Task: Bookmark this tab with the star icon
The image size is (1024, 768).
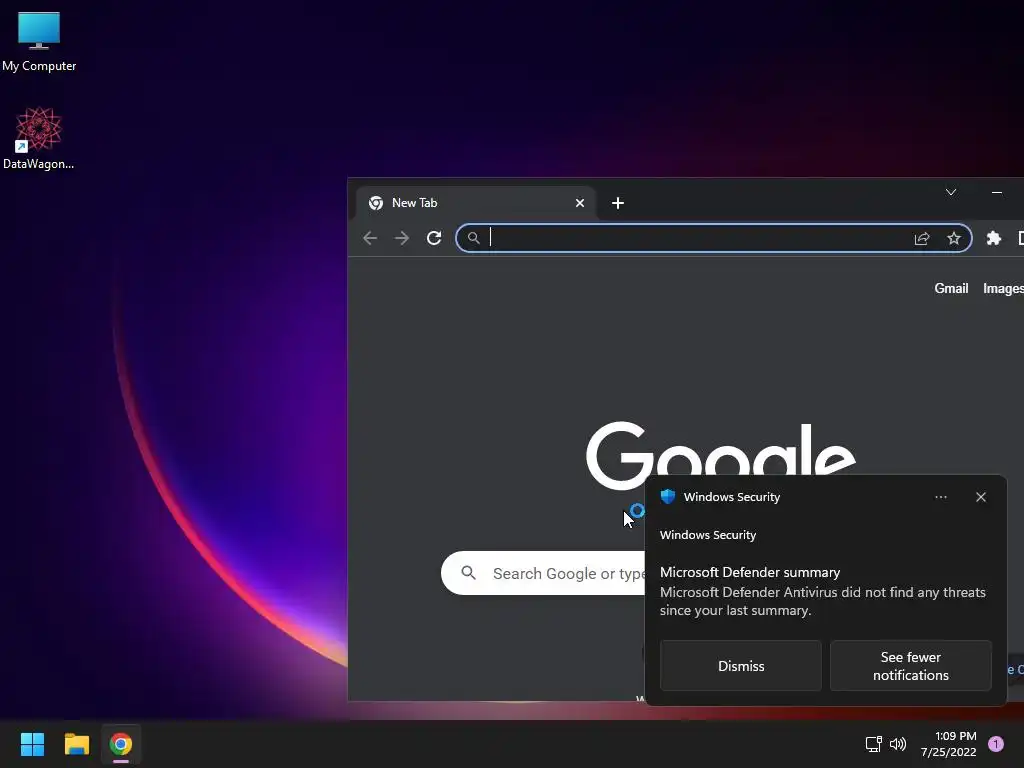Action: point(954,238)
